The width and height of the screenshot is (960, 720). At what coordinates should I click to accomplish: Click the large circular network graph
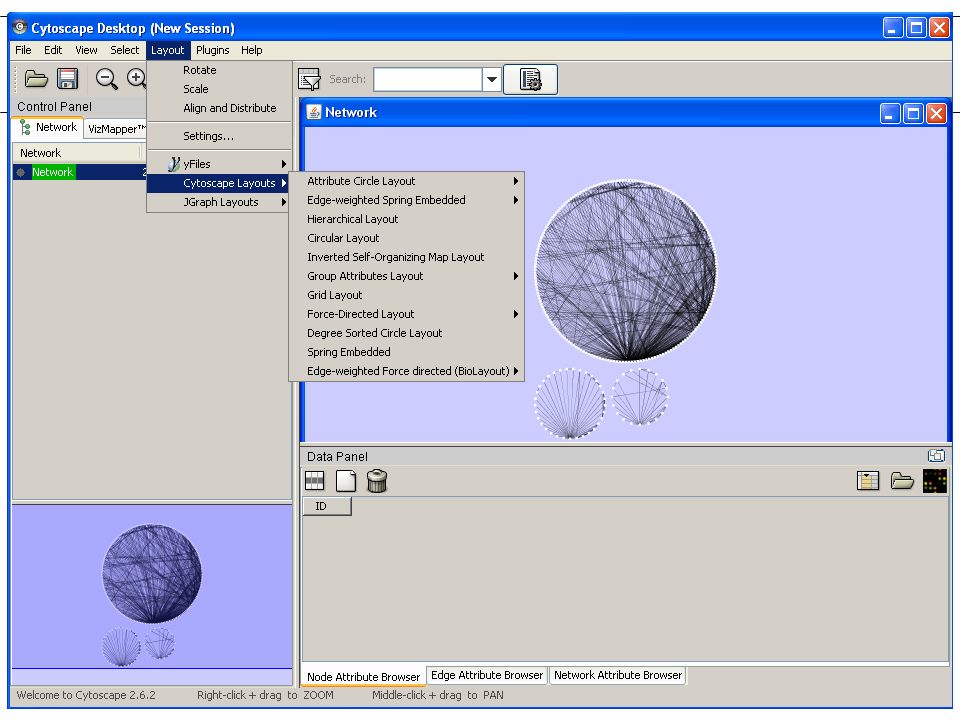(626, 270)
